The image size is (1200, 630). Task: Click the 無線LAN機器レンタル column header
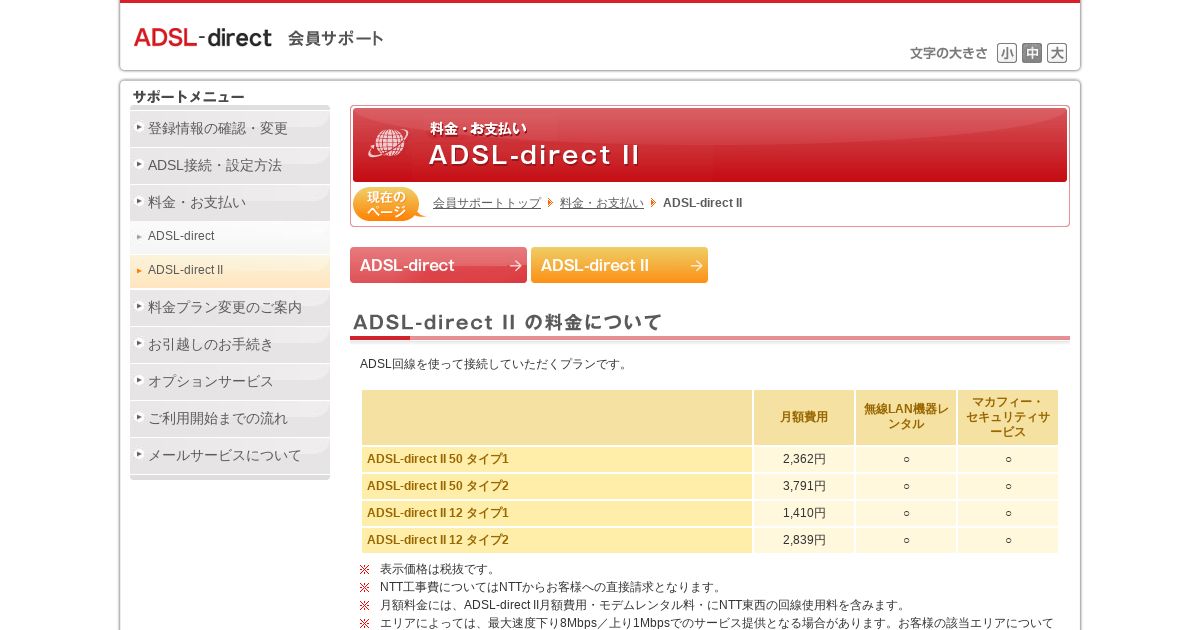[906, 417]
